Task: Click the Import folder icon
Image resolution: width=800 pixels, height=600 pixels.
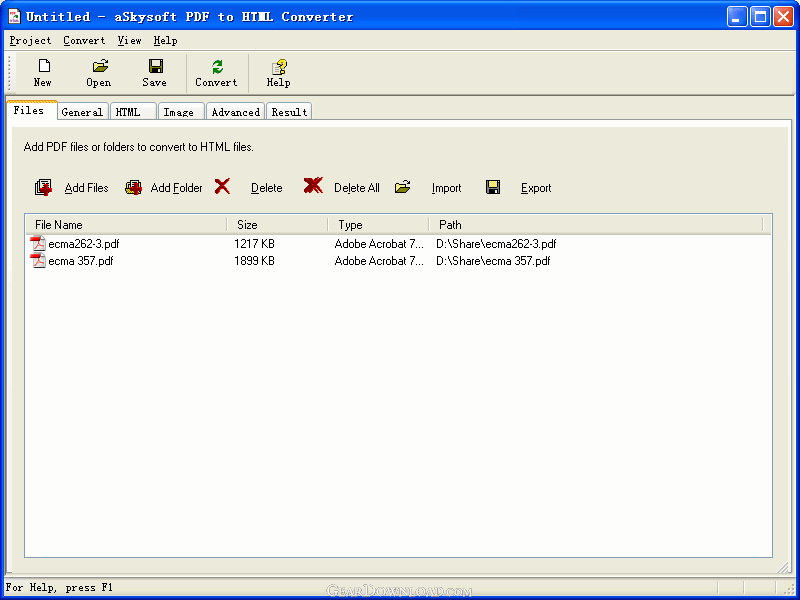Action: tap(403, 187)
